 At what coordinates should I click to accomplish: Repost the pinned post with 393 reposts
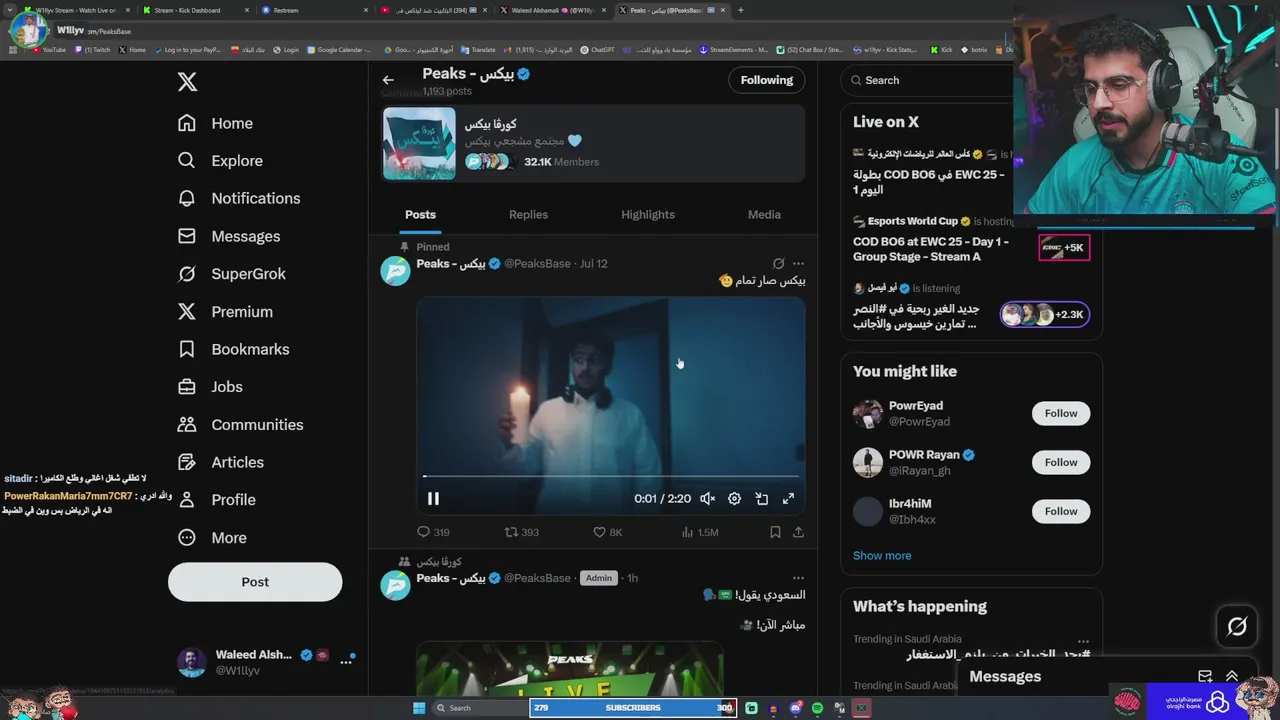click(521, 532)
